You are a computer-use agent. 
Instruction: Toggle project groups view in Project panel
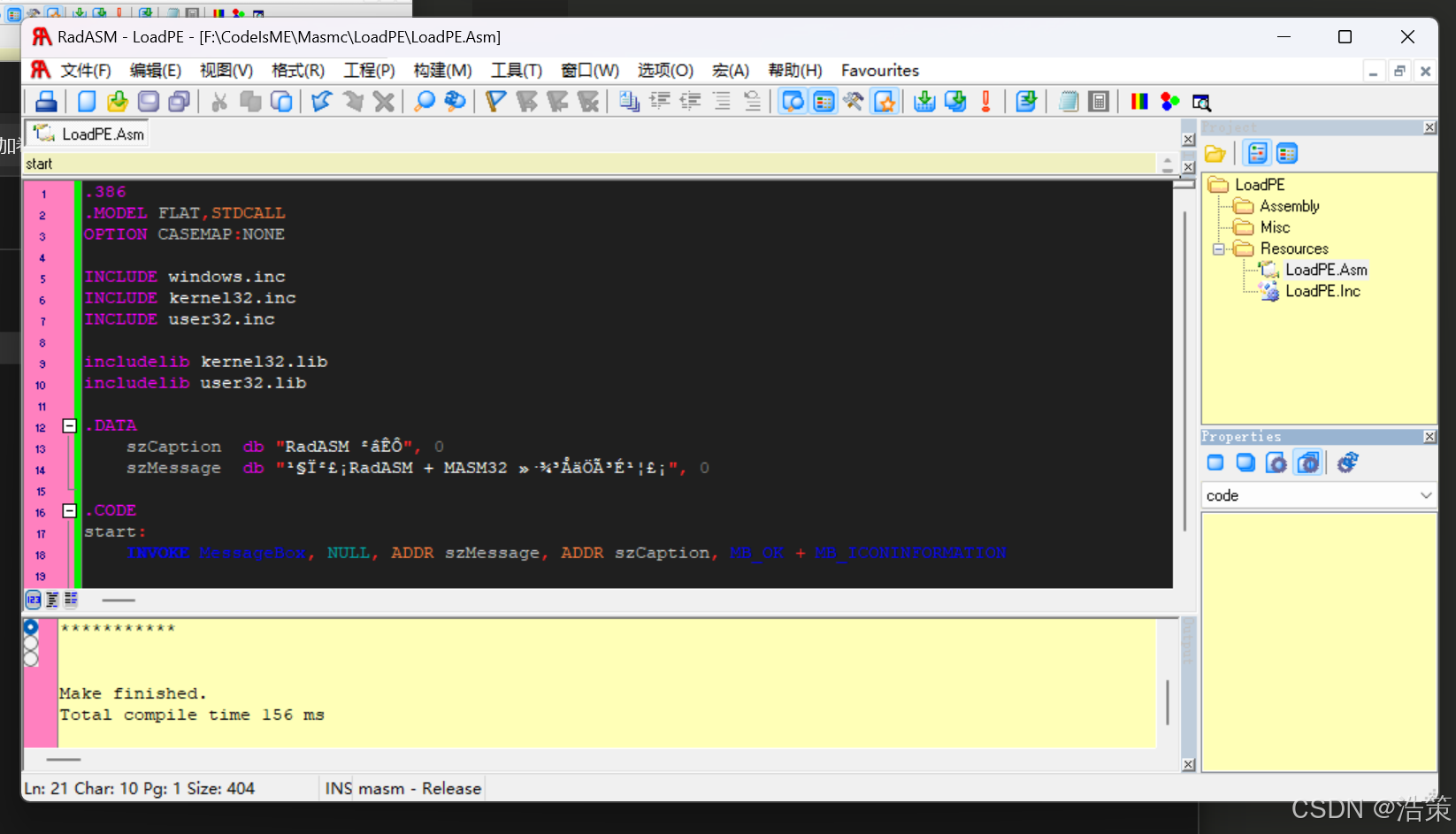(x=1257, y=154)
